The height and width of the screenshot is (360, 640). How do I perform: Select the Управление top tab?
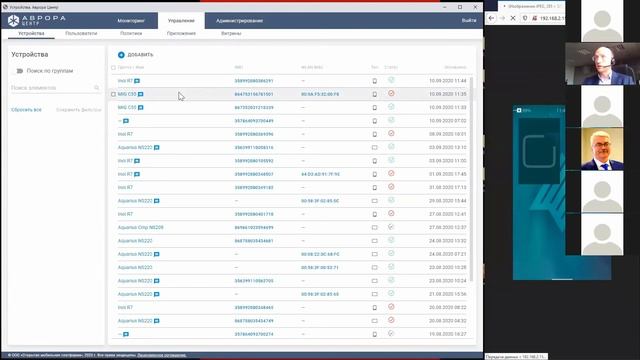pos(181,21)
